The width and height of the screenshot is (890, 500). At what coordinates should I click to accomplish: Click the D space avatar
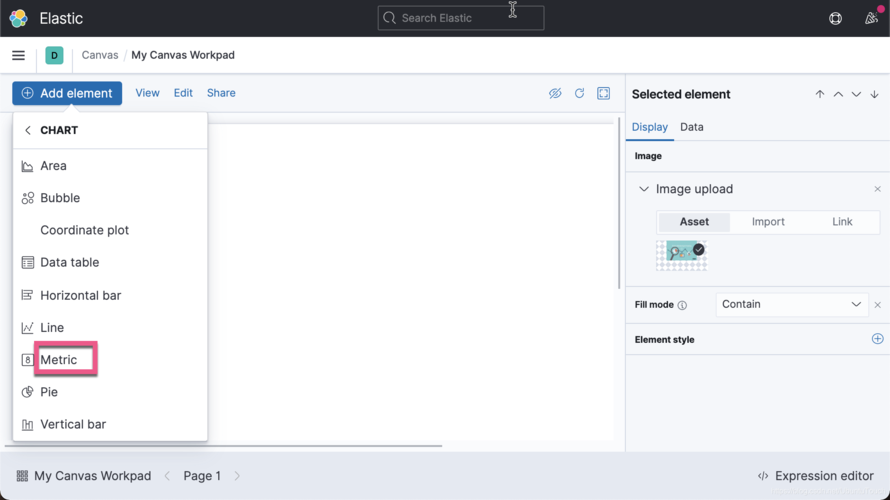pyautogui.click(x=54, y=55)
